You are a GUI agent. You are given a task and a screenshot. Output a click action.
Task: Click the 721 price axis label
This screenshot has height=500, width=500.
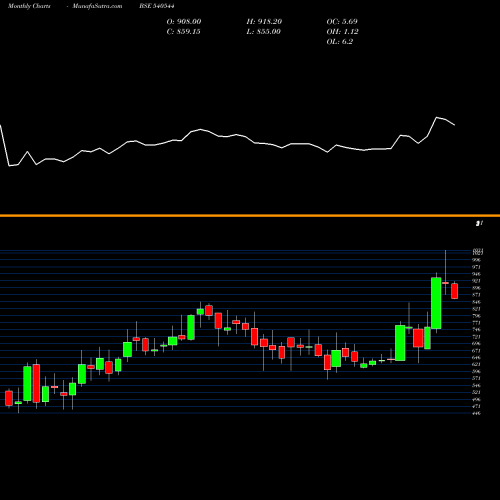point(477,337)
